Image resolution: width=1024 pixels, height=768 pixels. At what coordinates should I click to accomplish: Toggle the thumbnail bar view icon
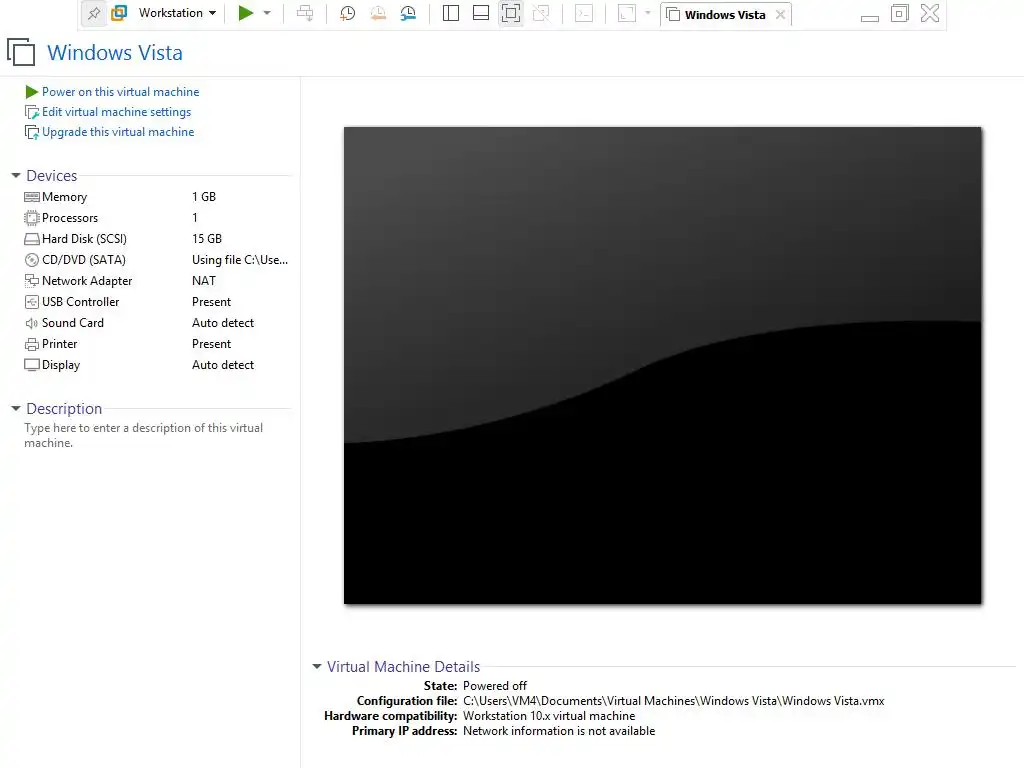pyautogui.click(x=481, y=13)
